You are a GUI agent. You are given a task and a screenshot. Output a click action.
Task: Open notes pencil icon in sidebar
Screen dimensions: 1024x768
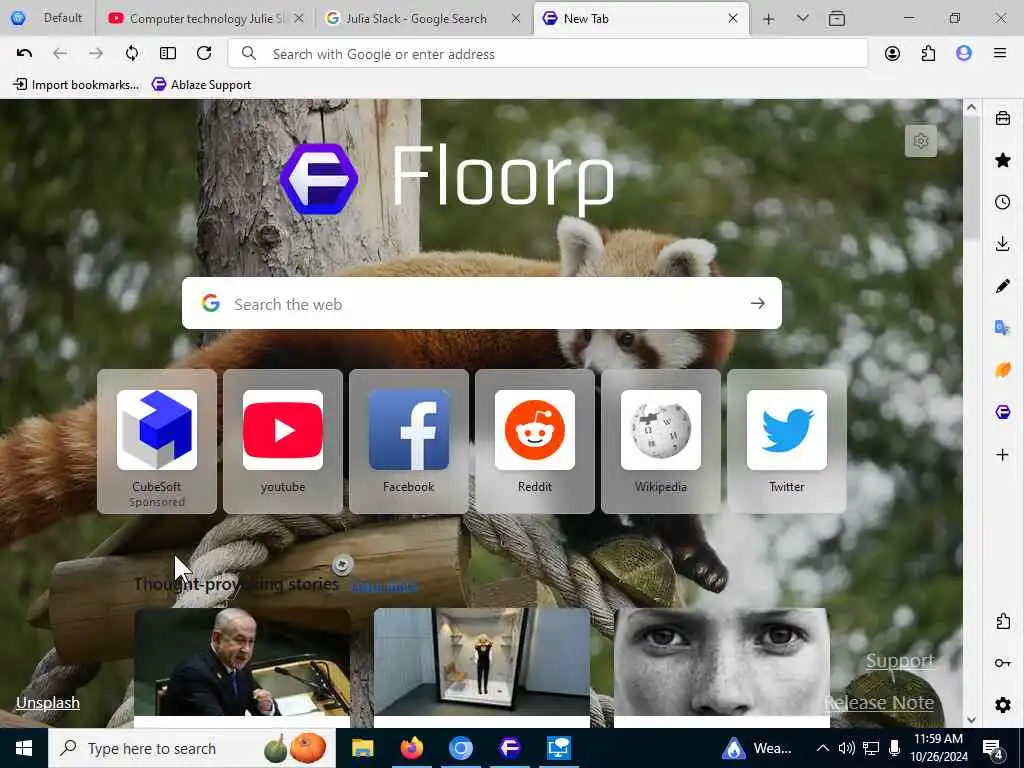pos(1002,286)
